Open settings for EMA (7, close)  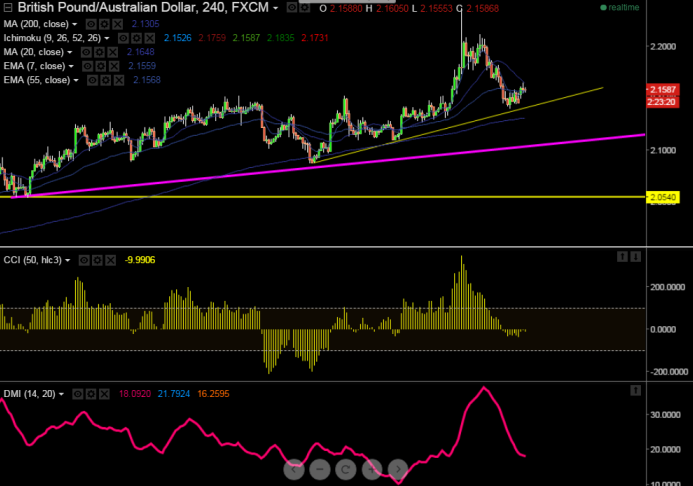click(x=101, y=66)
